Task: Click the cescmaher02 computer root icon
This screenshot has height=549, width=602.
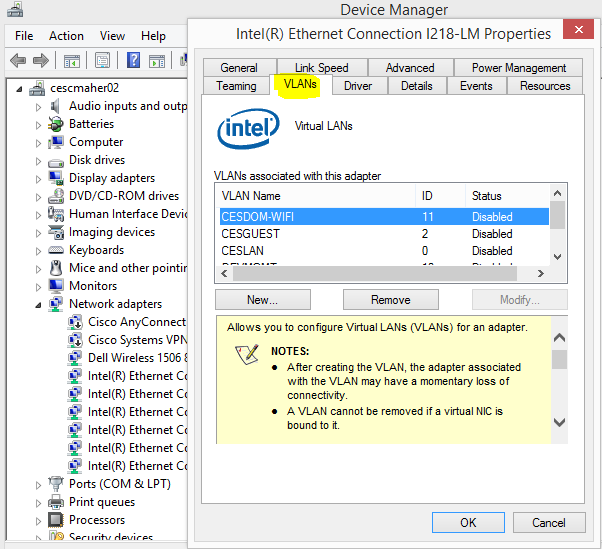Action: tap(37, 88)
